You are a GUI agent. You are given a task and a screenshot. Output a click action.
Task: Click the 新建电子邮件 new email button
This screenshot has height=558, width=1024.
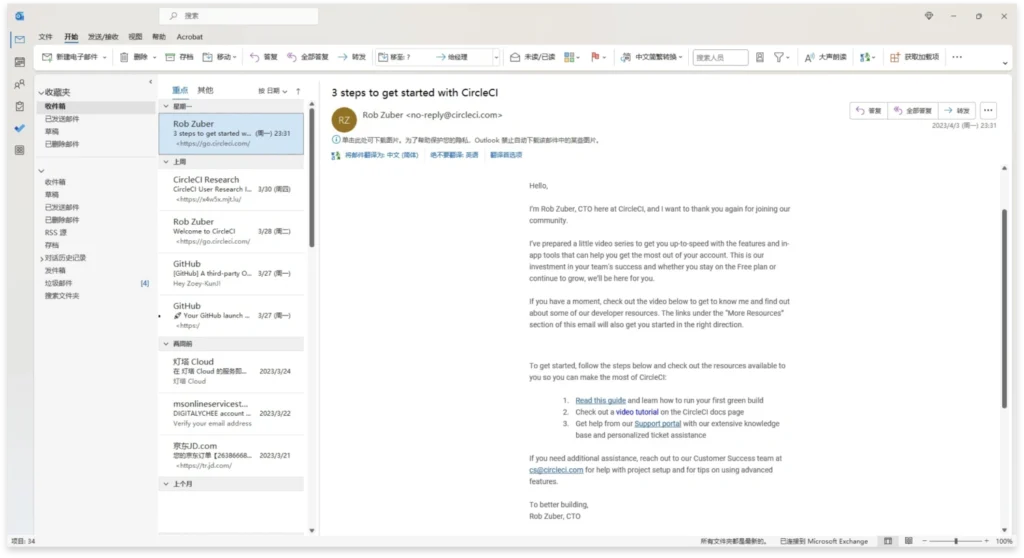70,57
